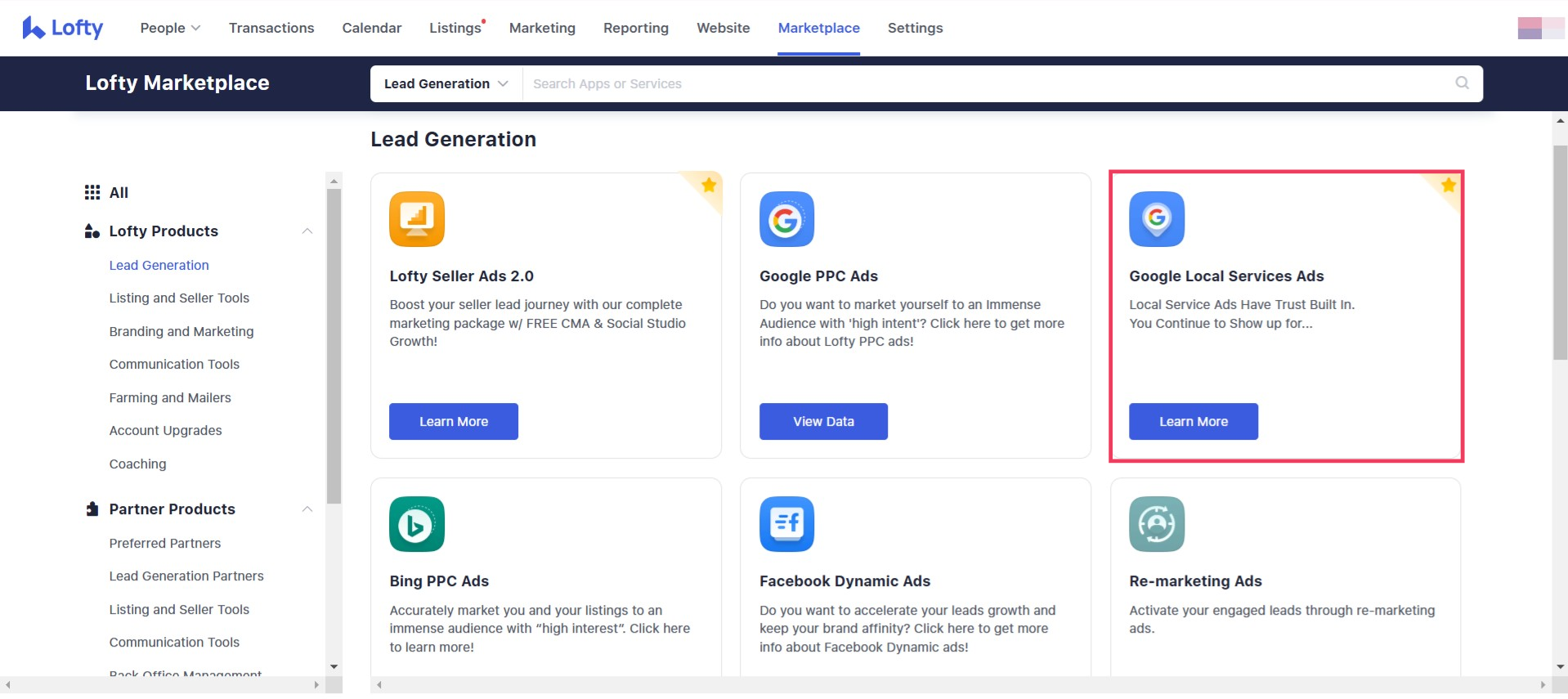Click the Lofty logo in header
This screenshot has height=699, width=1568.
(x=63, y=28)
